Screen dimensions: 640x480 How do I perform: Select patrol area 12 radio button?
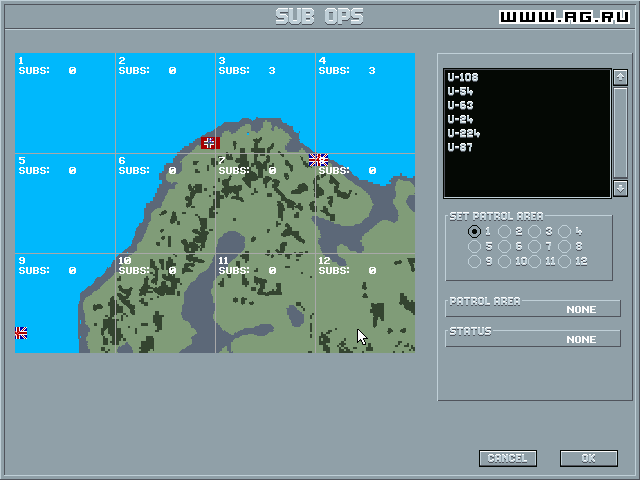click(564, 261)
